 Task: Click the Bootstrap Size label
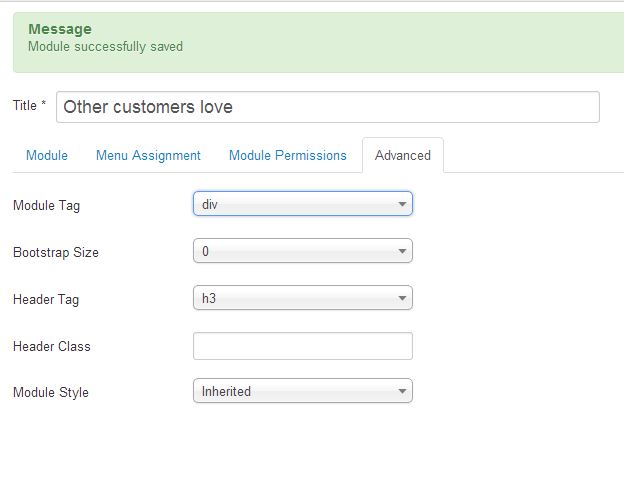[55, 252]
